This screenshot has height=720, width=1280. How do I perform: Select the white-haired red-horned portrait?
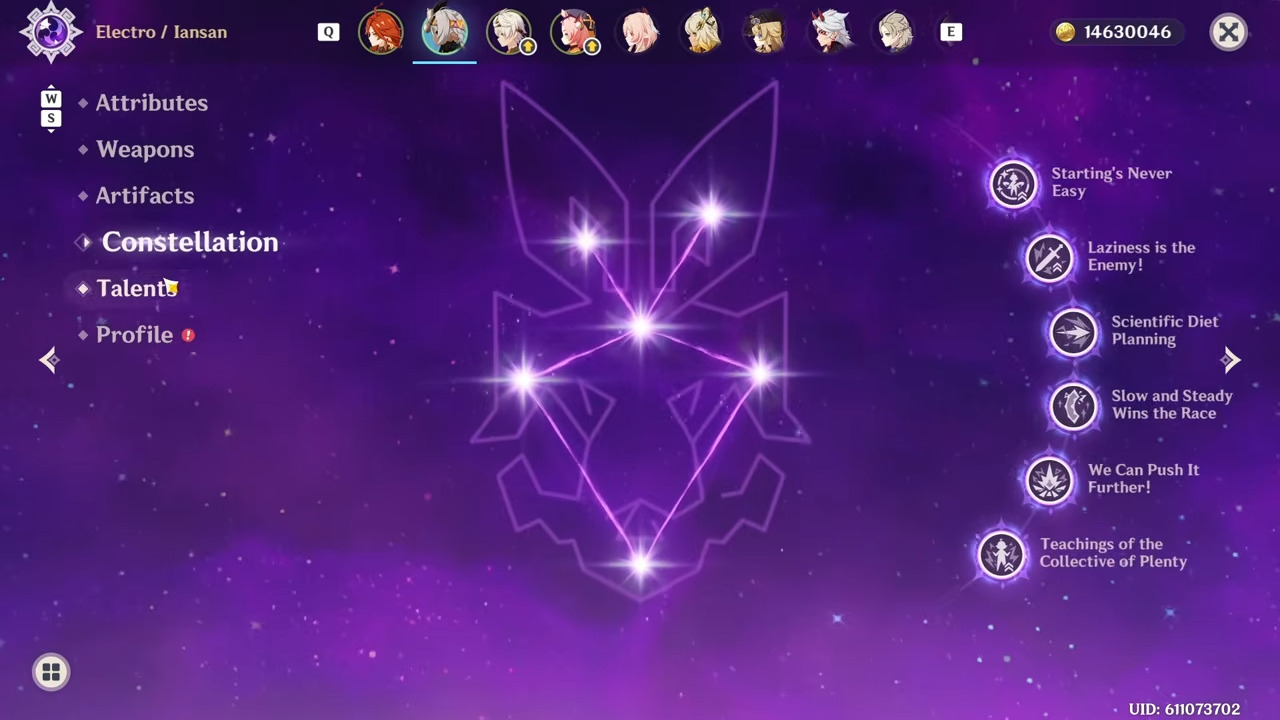coord(830,32)
